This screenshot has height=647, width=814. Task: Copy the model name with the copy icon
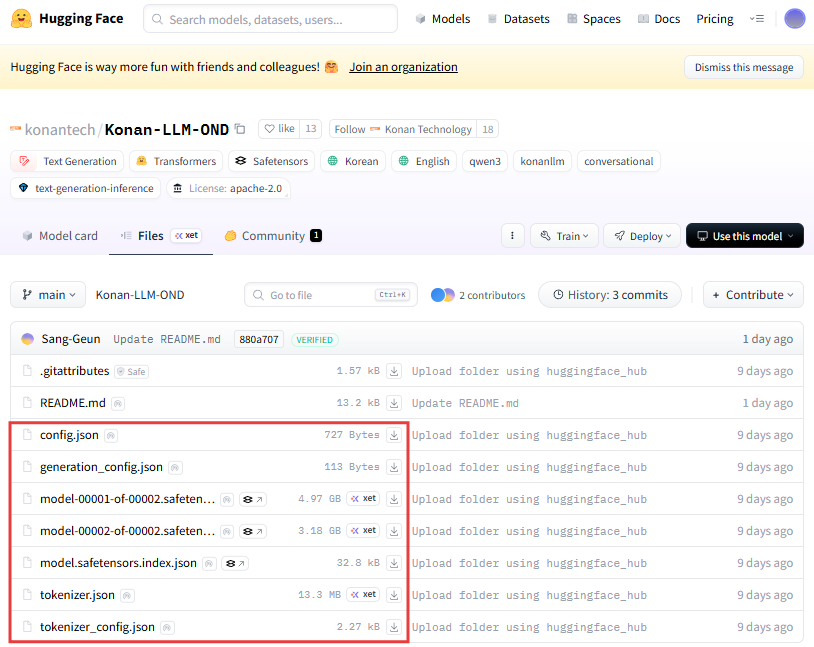(240, 128)
